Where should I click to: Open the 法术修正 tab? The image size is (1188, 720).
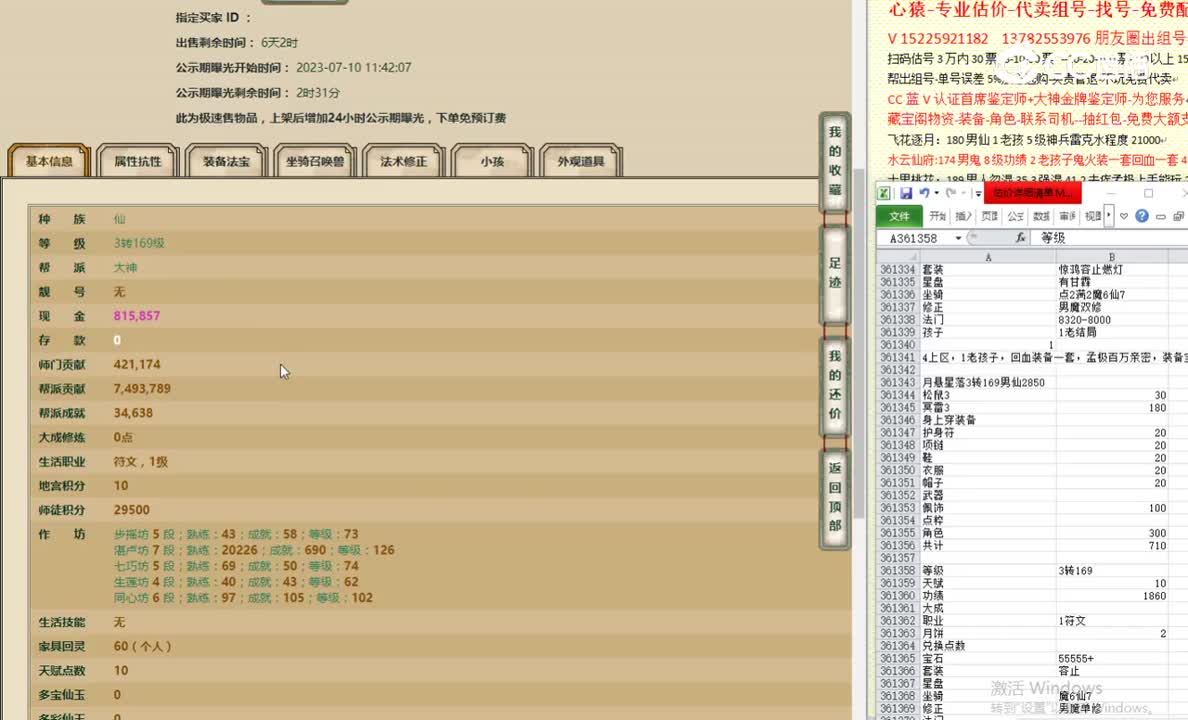[x=404, y=161]
